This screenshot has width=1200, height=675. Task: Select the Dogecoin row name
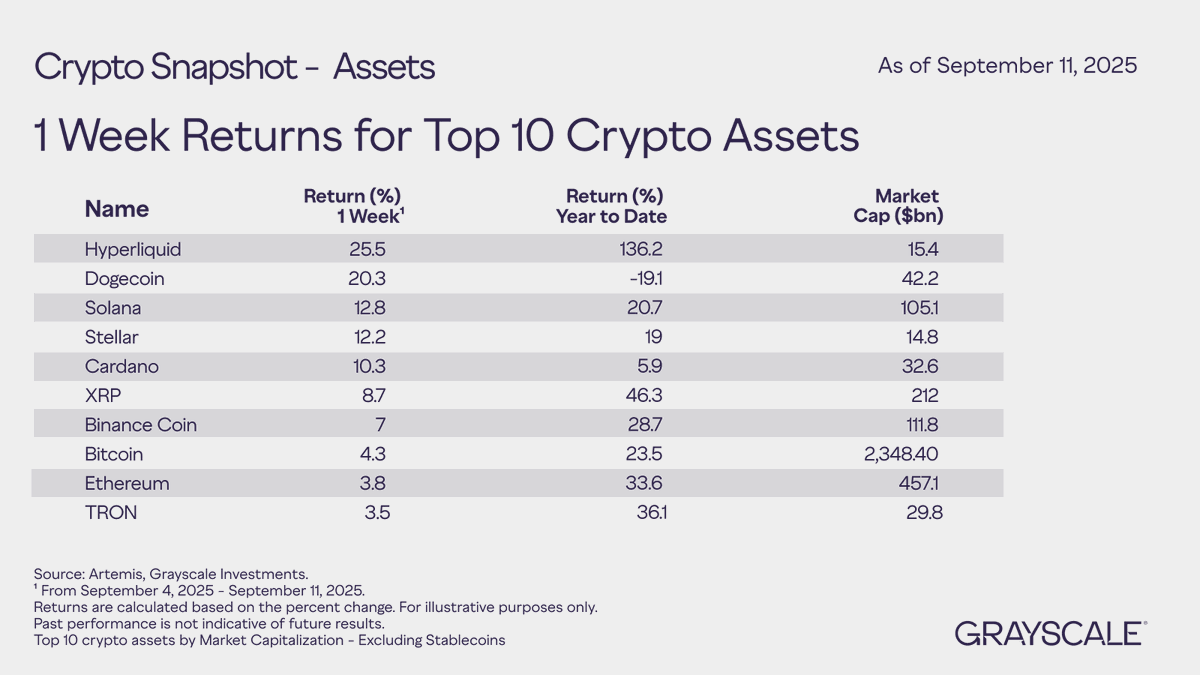pyautogui.click(x=125, y=279)
